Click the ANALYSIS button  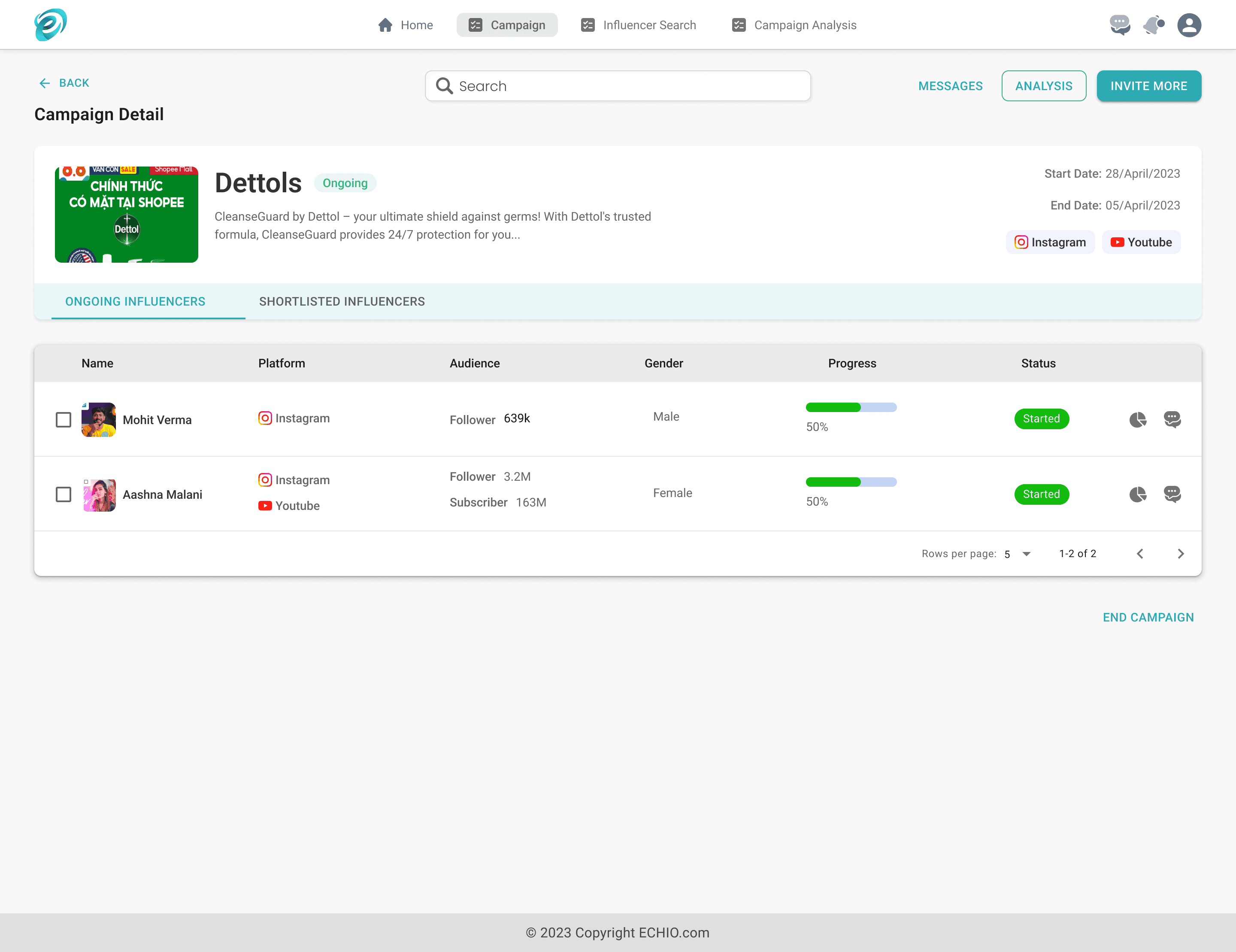pos(1044,86)
